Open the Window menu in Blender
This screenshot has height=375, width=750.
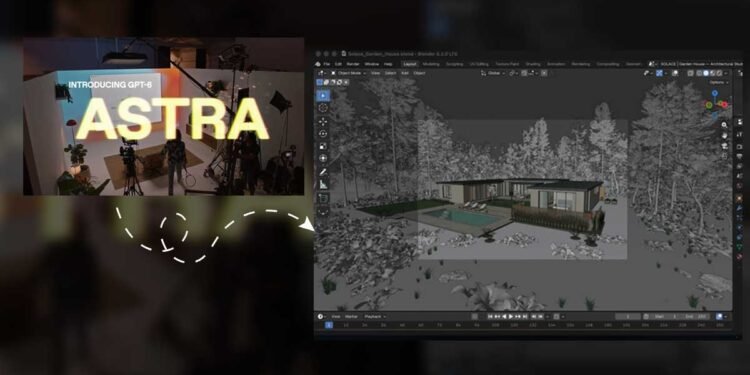coord(372,64)
